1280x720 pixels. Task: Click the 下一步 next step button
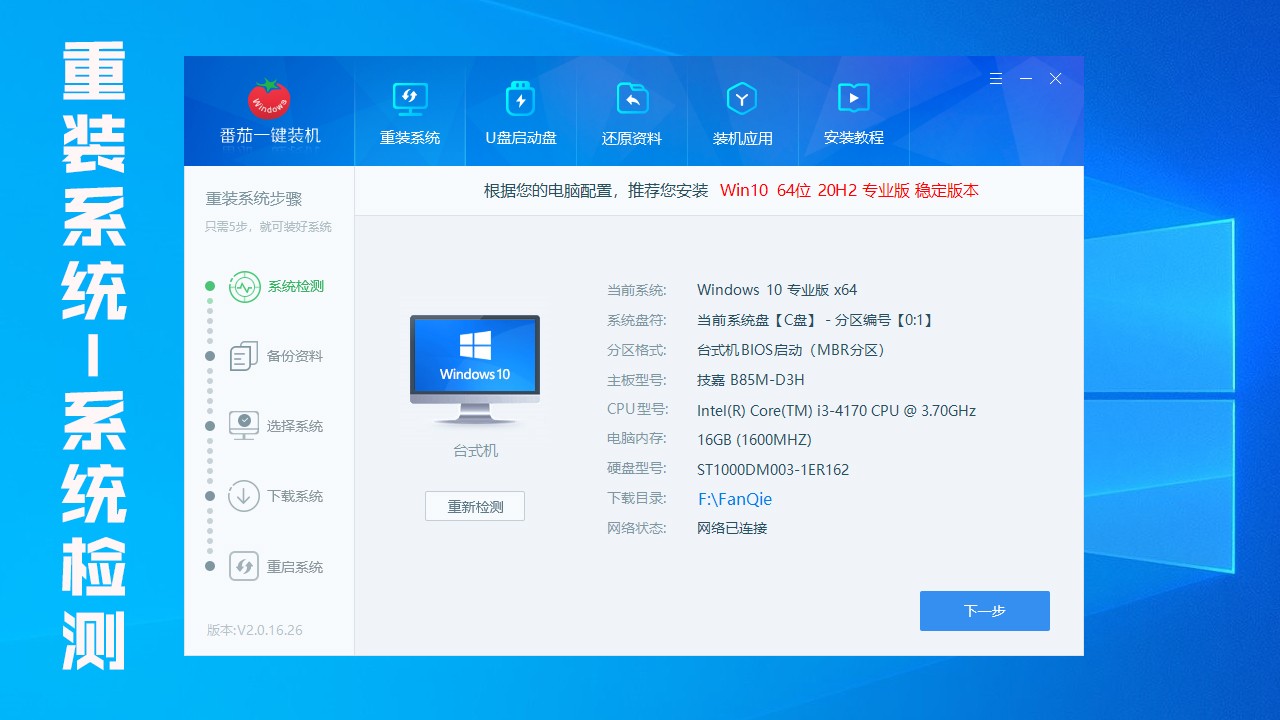pyautogui.click(x=984, y=611)
